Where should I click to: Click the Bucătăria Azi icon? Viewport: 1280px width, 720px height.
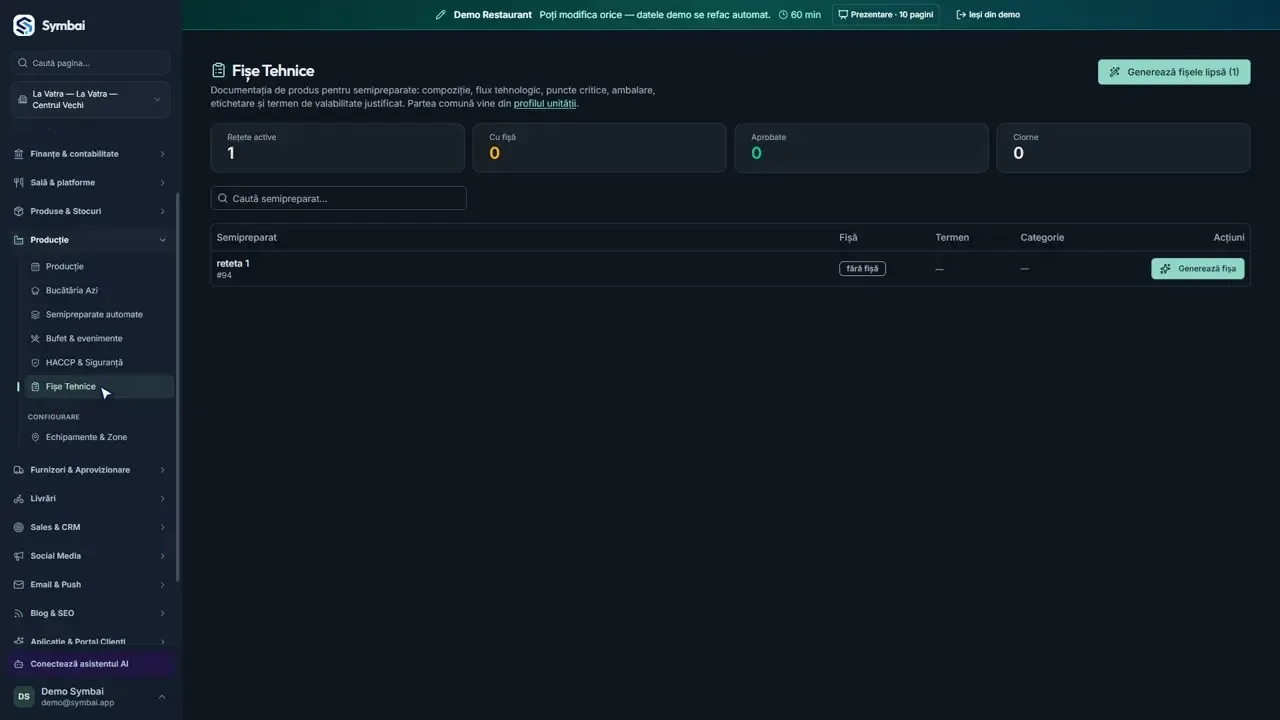36,291
